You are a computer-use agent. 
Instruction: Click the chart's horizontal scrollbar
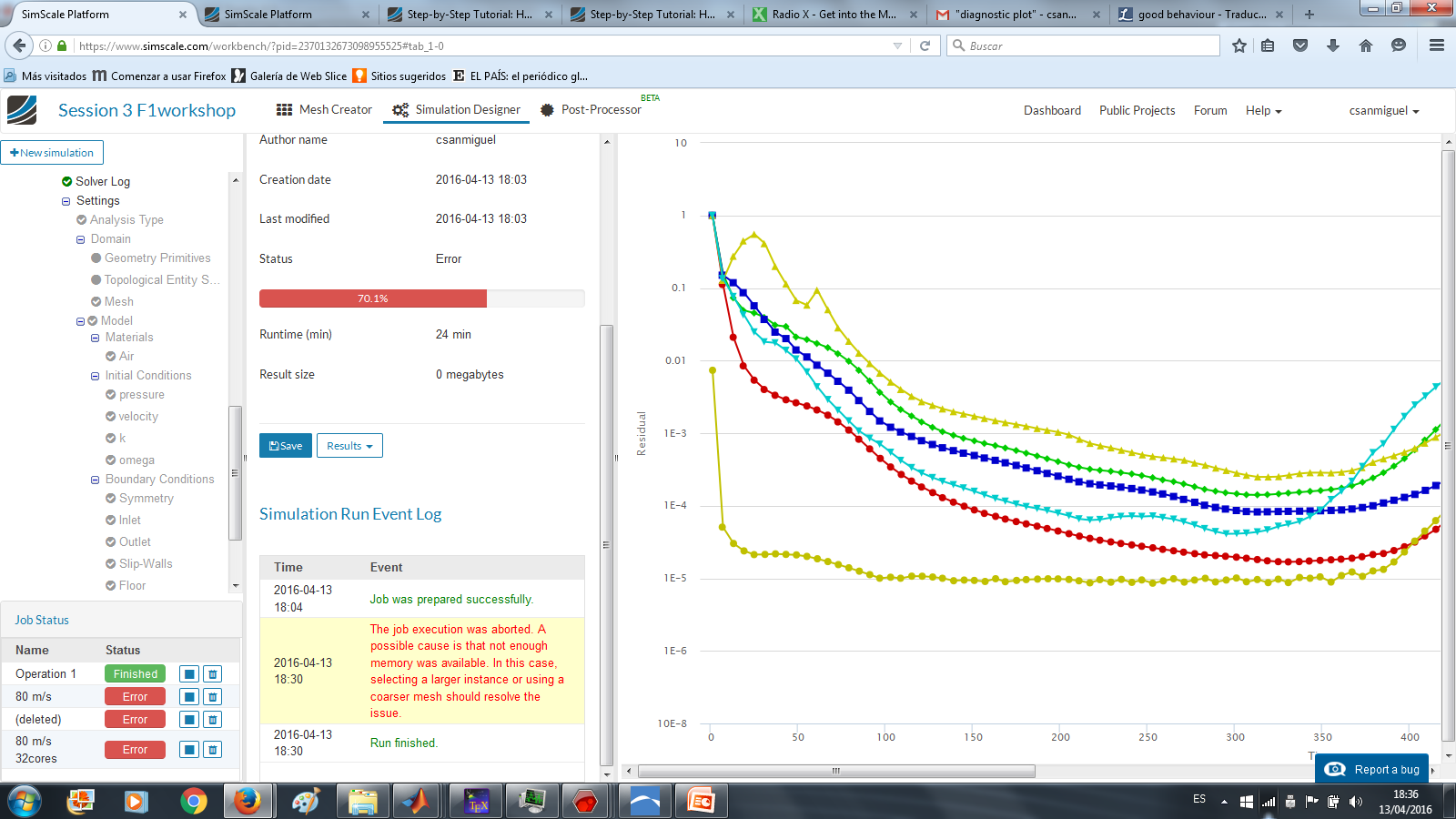(x=835, y=771)
